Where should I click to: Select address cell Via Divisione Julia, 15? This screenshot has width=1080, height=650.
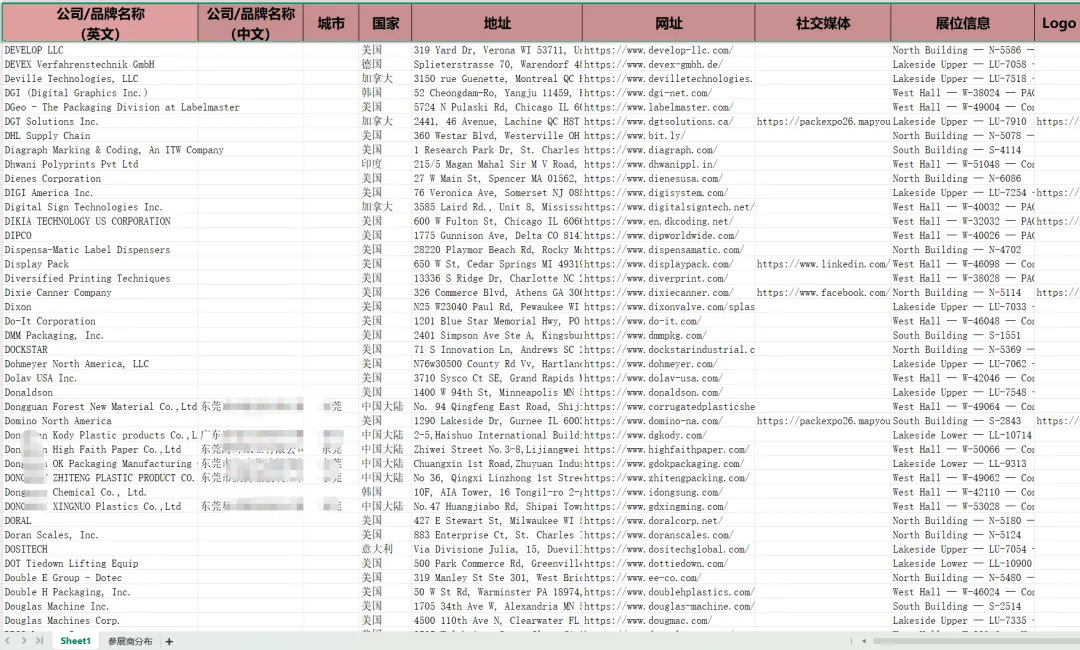497,549
